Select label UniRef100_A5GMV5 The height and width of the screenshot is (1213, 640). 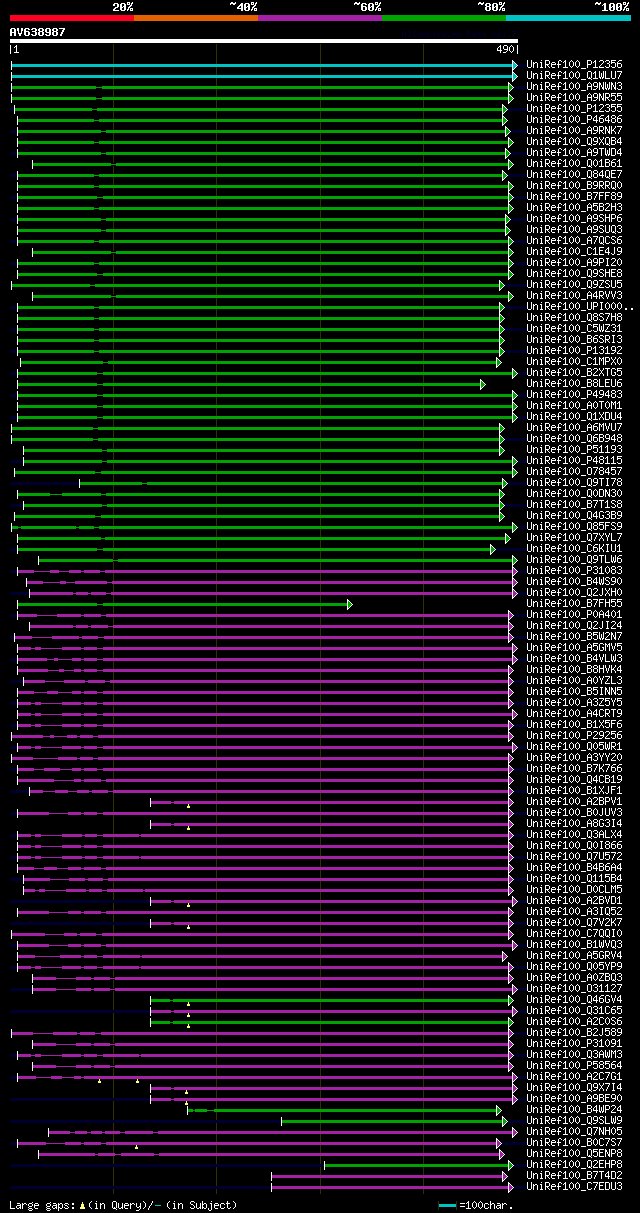click(x=574, y=647)
